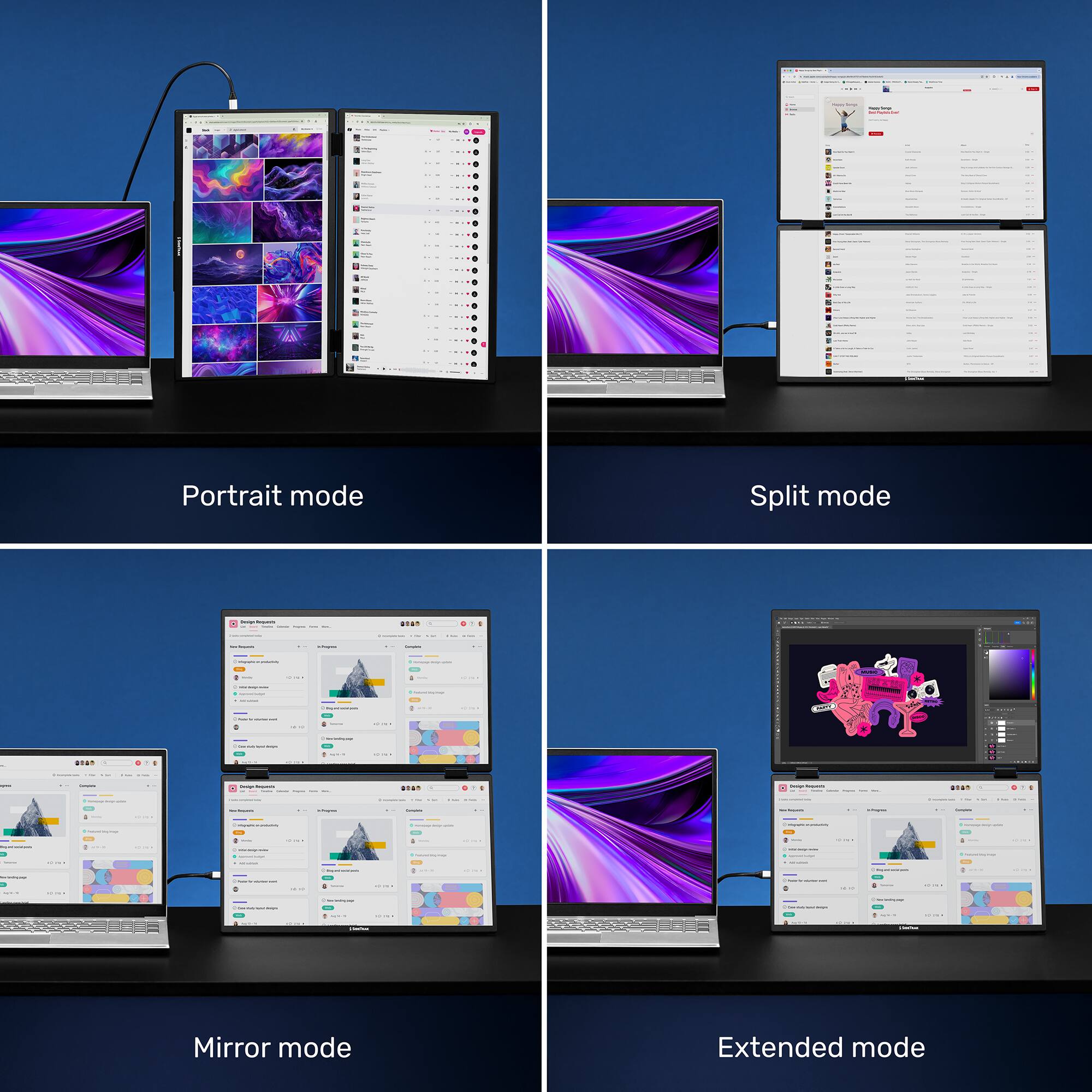Click the Happy Songs album cover thumbnail

(845, 116)
